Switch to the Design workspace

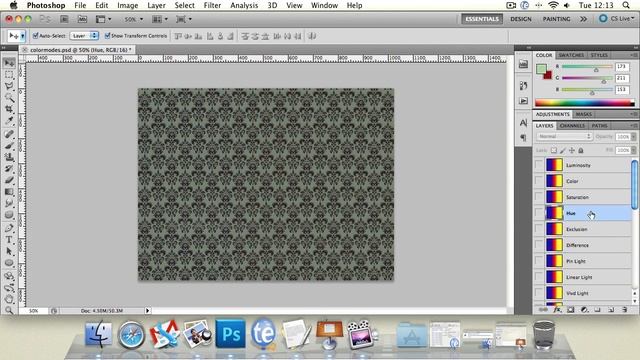pyautogui.click(x=521, y=19)
